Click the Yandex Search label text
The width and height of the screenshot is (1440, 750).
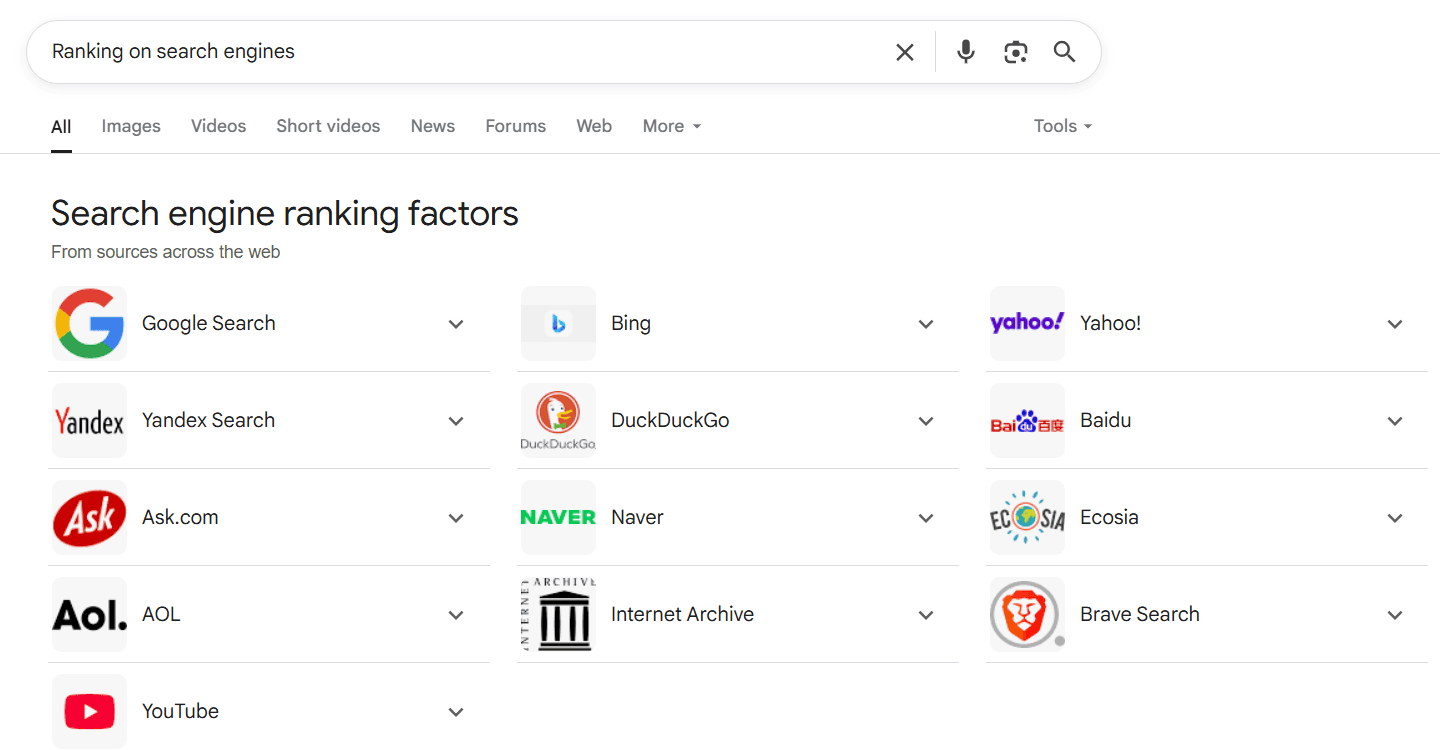tap(208, 420)
